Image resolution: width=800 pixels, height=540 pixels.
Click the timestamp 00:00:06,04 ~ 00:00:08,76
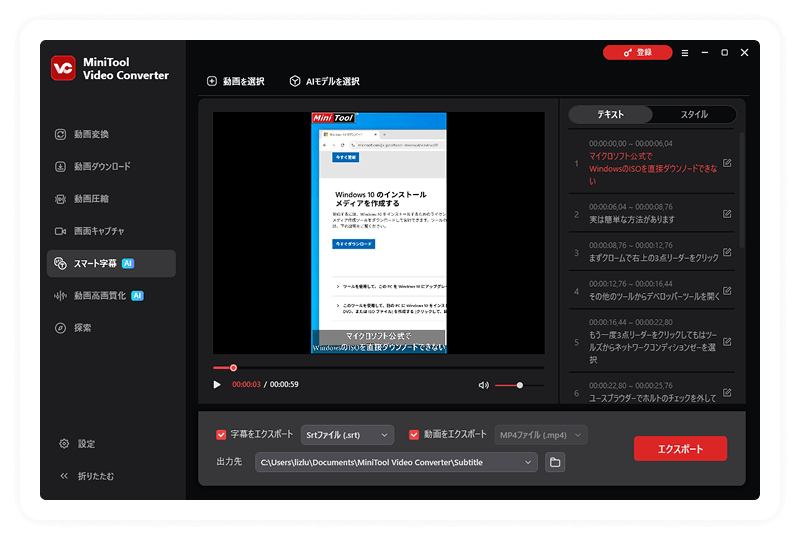(x=631, y=207)
